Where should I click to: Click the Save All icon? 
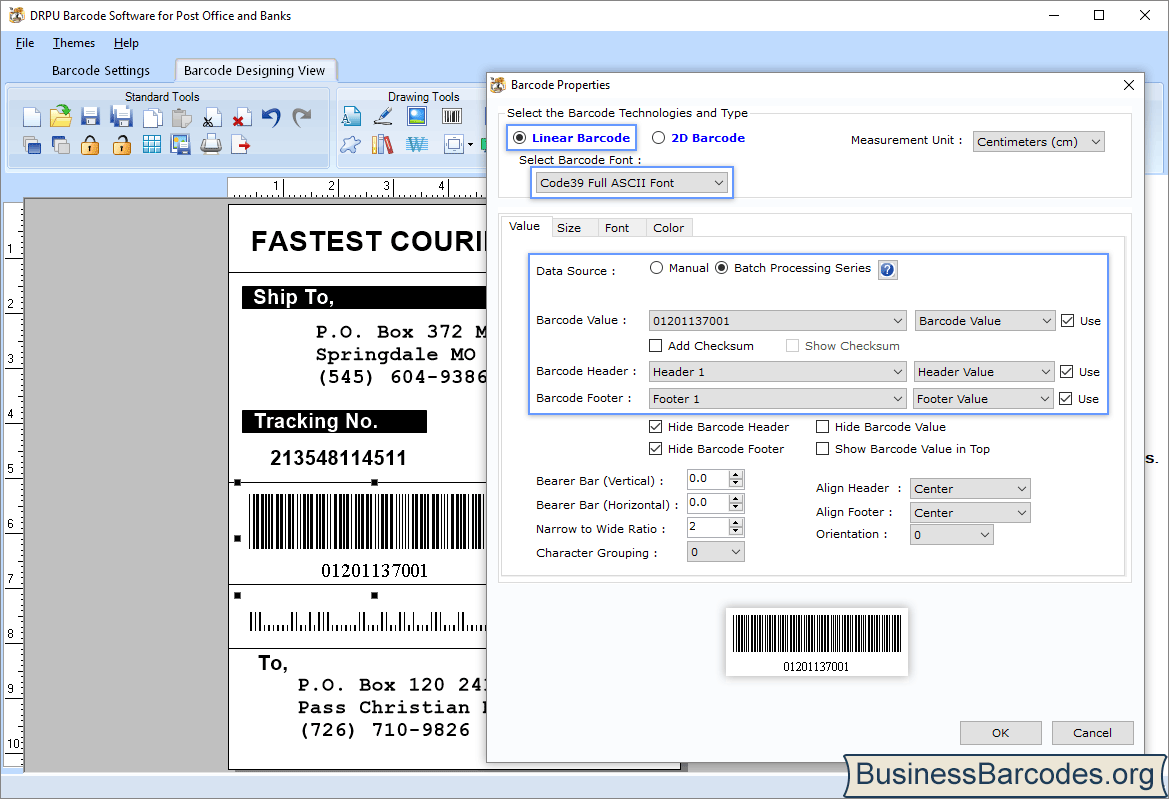pos(121,117)
